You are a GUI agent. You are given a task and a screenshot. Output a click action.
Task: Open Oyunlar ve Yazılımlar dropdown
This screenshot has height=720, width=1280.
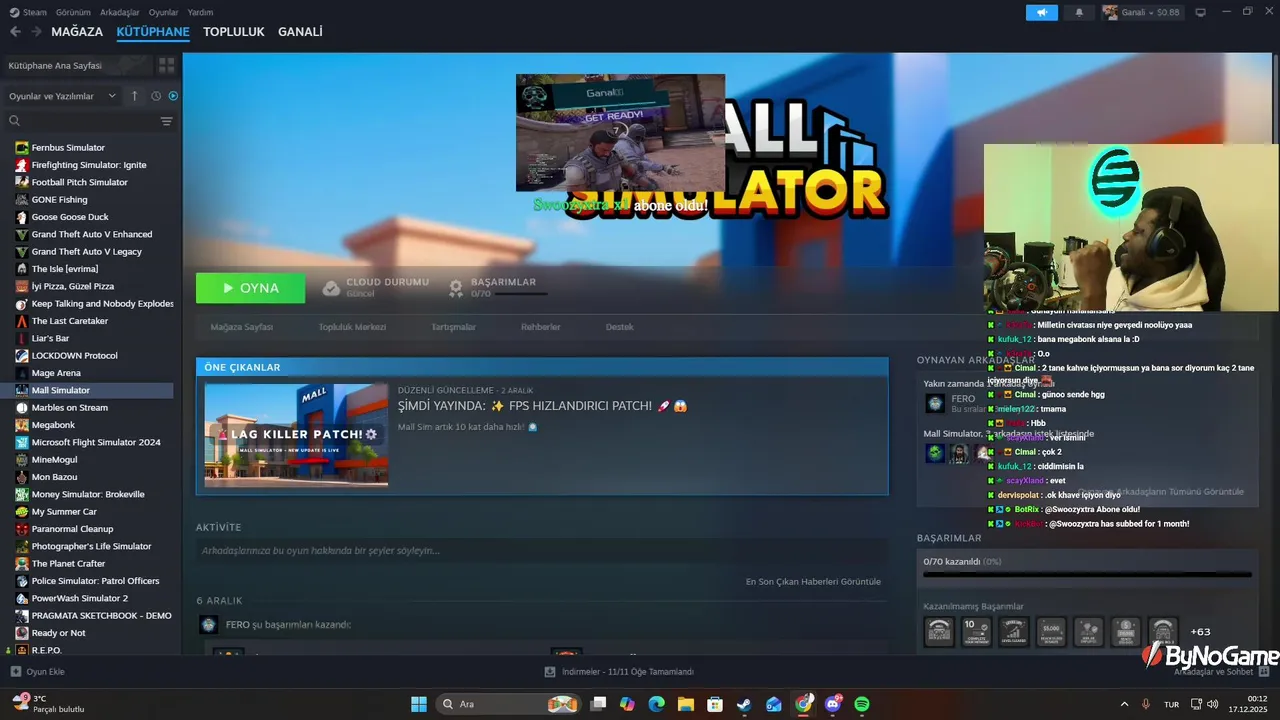point(63,96)
